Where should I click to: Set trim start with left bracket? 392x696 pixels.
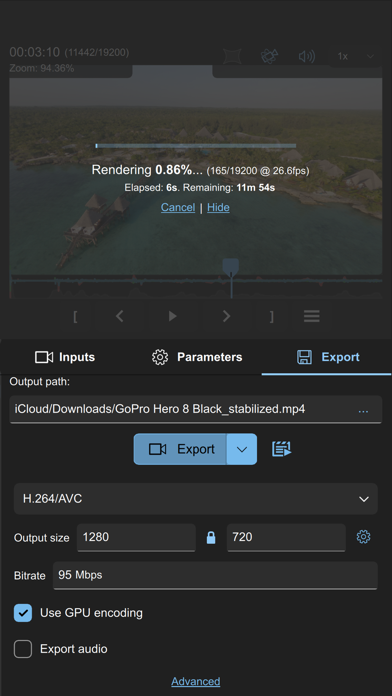[75, 316]
